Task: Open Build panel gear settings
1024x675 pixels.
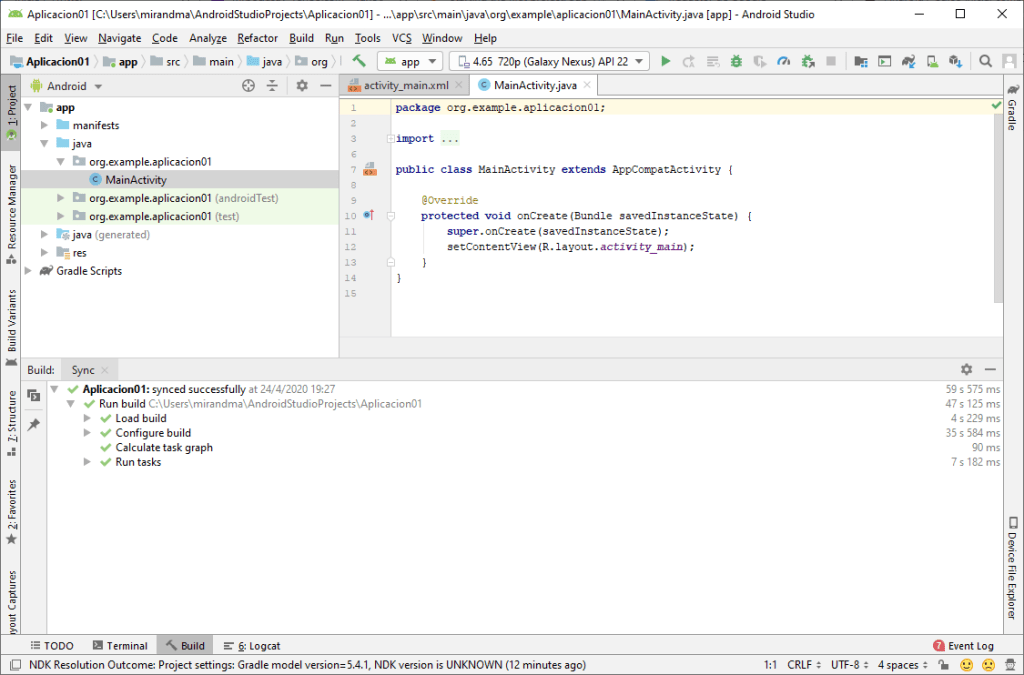Action: tap(966, 370)
